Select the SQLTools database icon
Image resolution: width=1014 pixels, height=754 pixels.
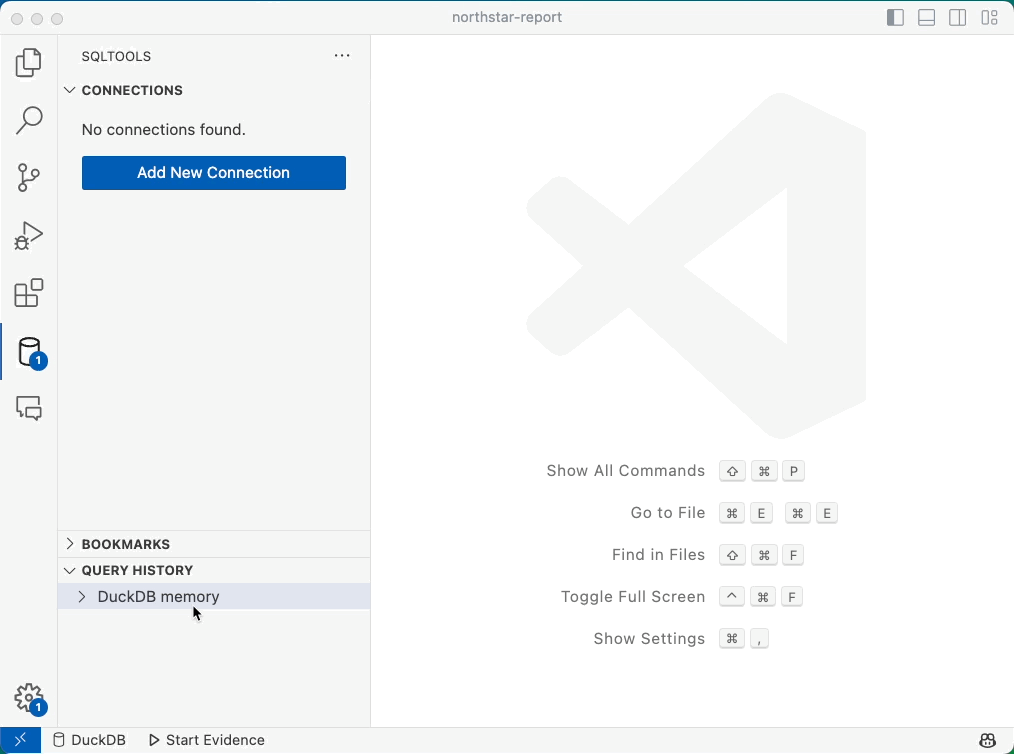click(x=29, y=352)
